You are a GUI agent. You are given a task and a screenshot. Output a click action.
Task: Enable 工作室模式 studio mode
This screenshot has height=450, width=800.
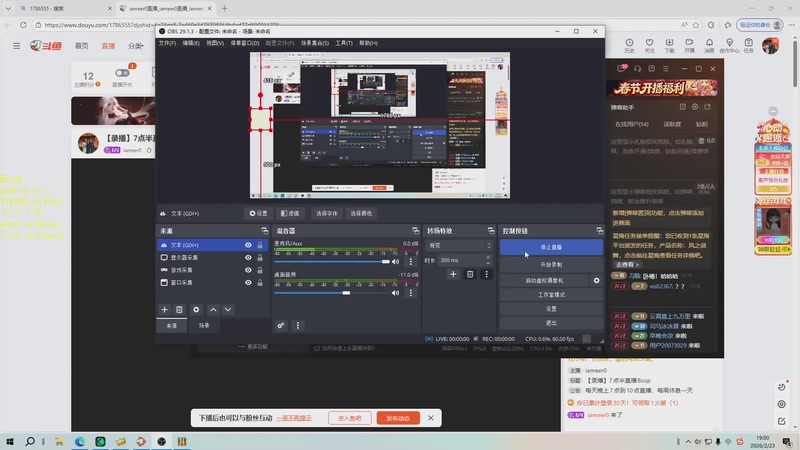pyautogui.click(x=551, y=295)
